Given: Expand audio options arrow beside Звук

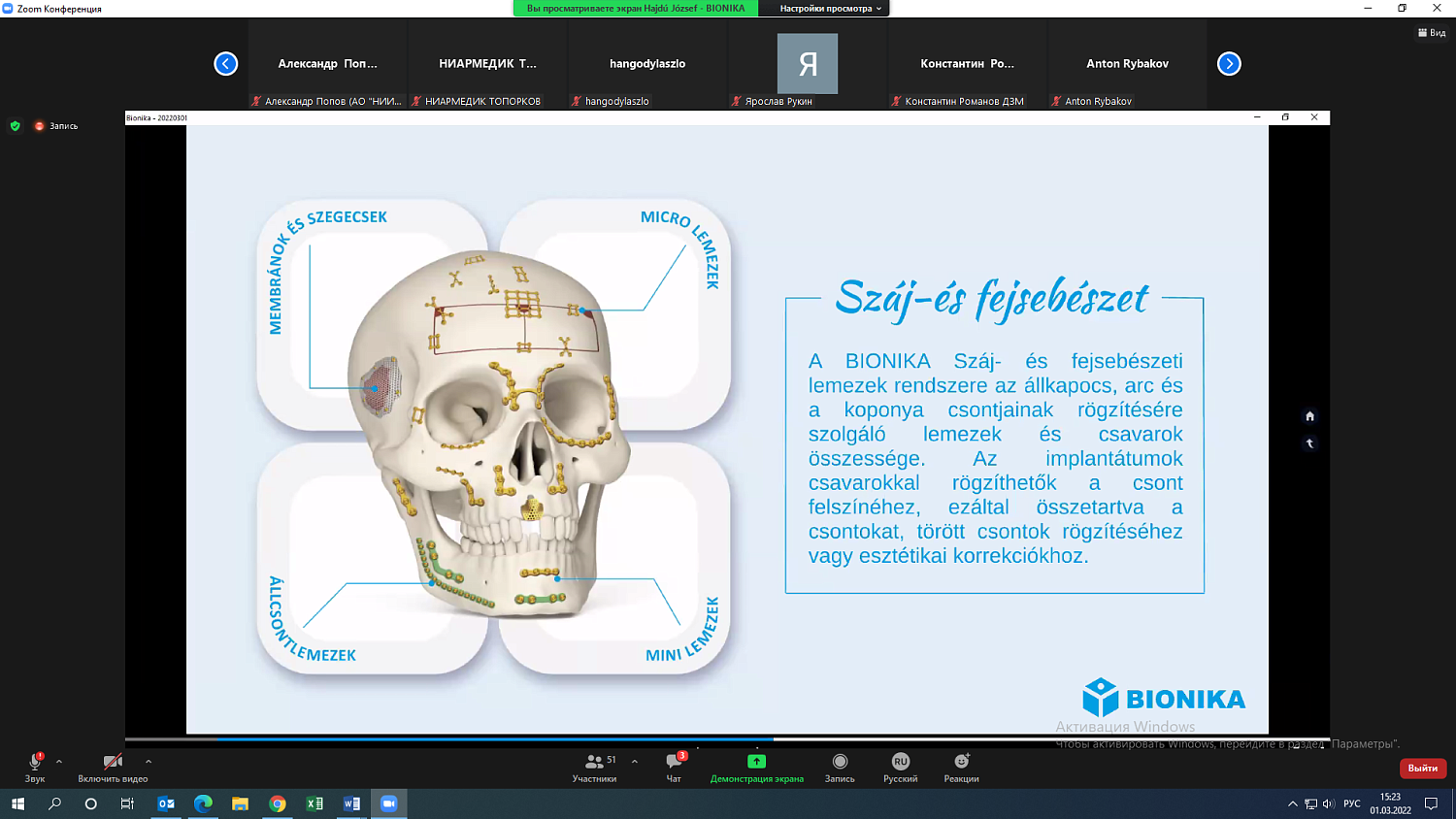Looking at the screenshot, I should coord(59,762).
